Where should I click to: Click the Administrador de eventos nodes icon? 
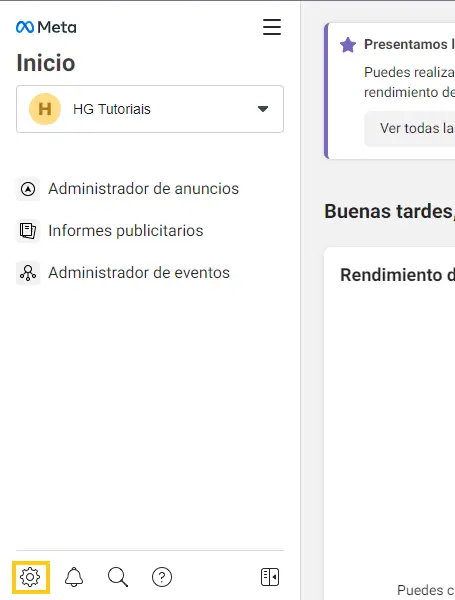click(28, 273)
